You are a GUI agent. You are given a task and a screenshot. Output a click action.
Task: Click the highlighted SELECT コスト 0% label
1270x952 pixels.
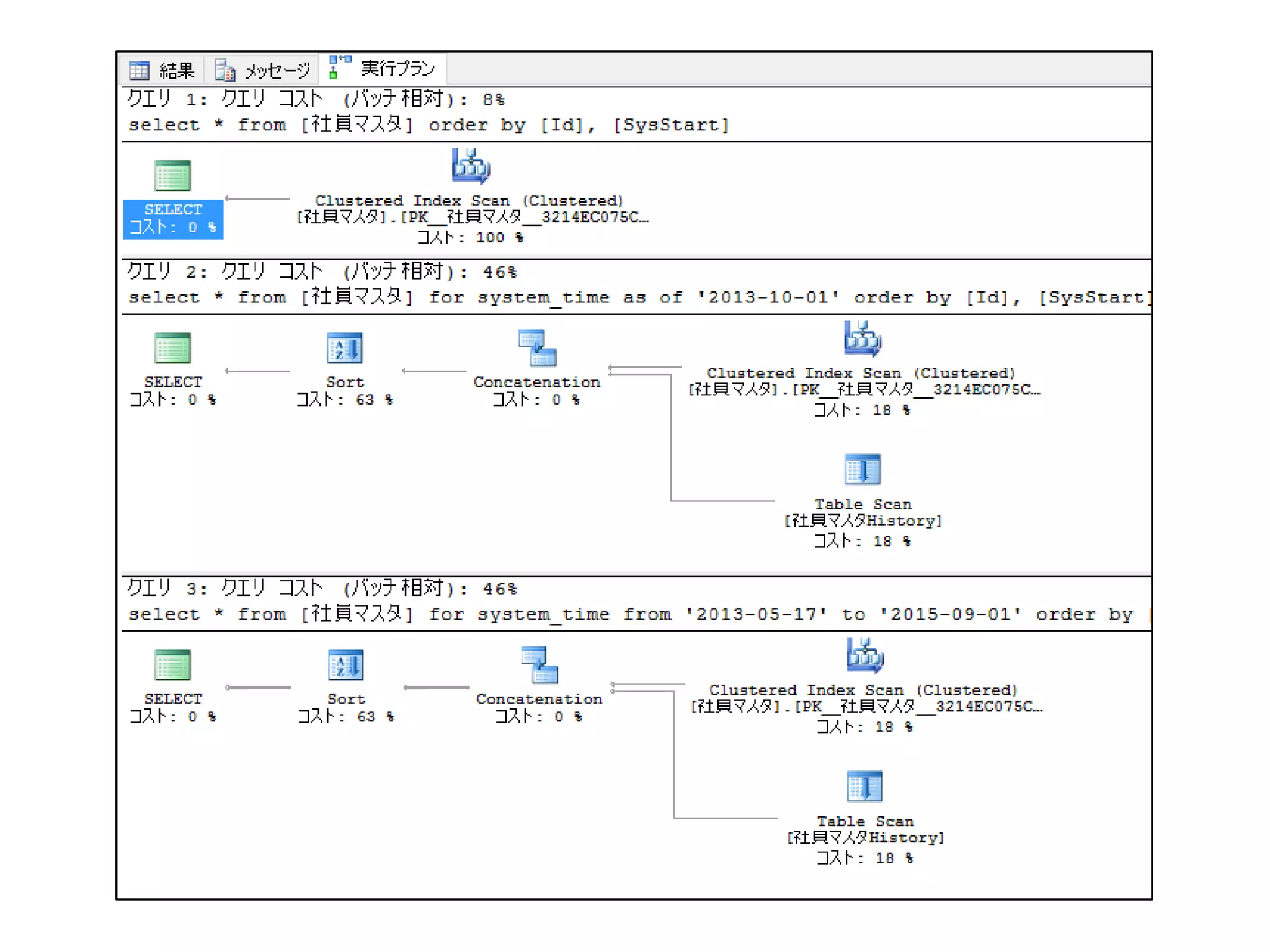click(x=173, y=219)
